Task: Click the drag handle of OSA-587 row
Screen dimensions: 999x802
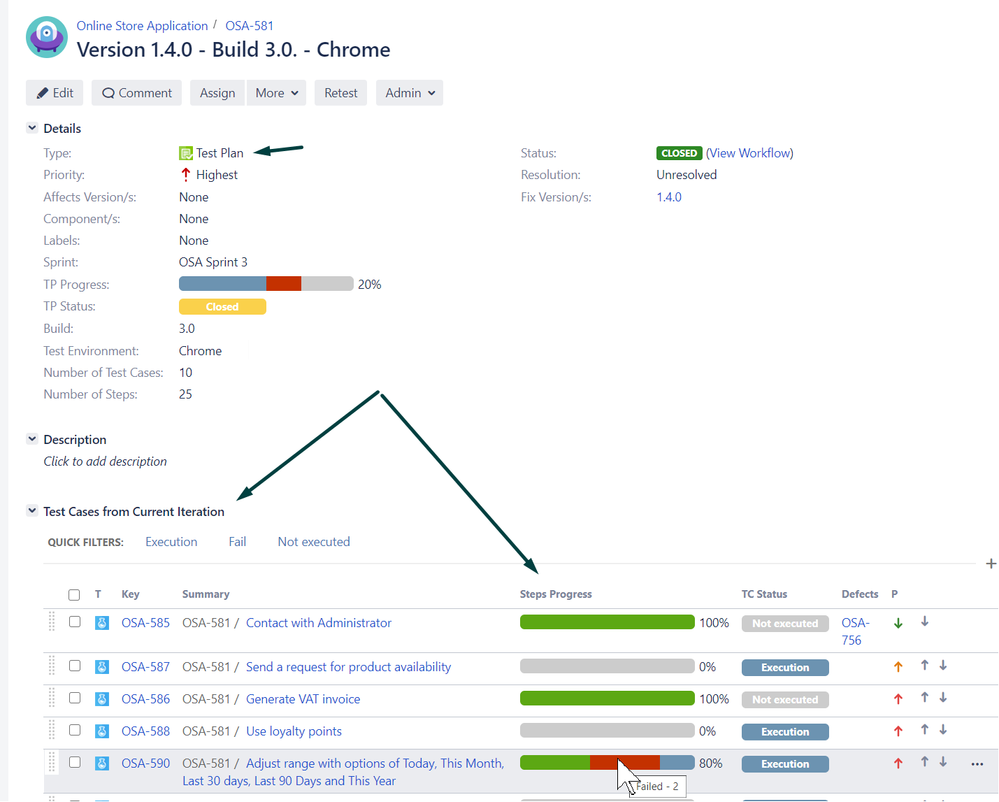Action: click(52, 666)
